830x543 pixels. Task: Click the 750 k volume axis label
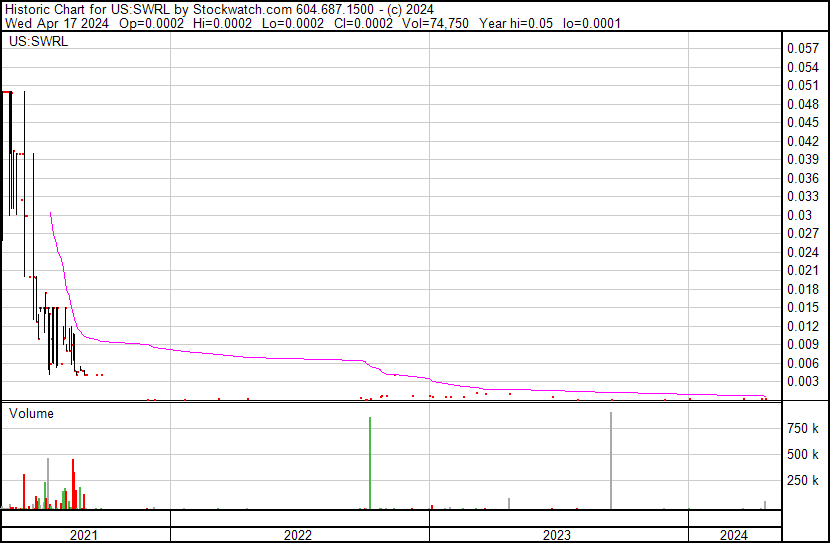(804, 428)
